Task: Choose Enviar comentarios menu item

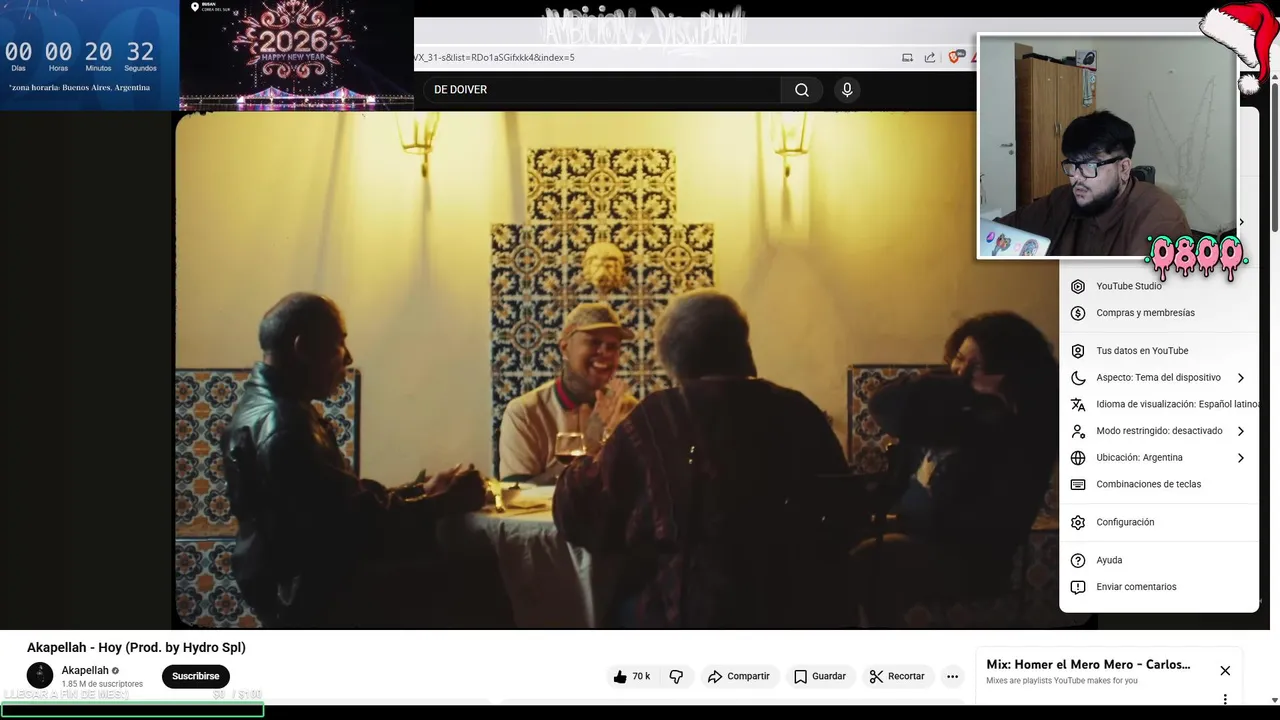Action: pyautogui.click(x=1159, y=587)
